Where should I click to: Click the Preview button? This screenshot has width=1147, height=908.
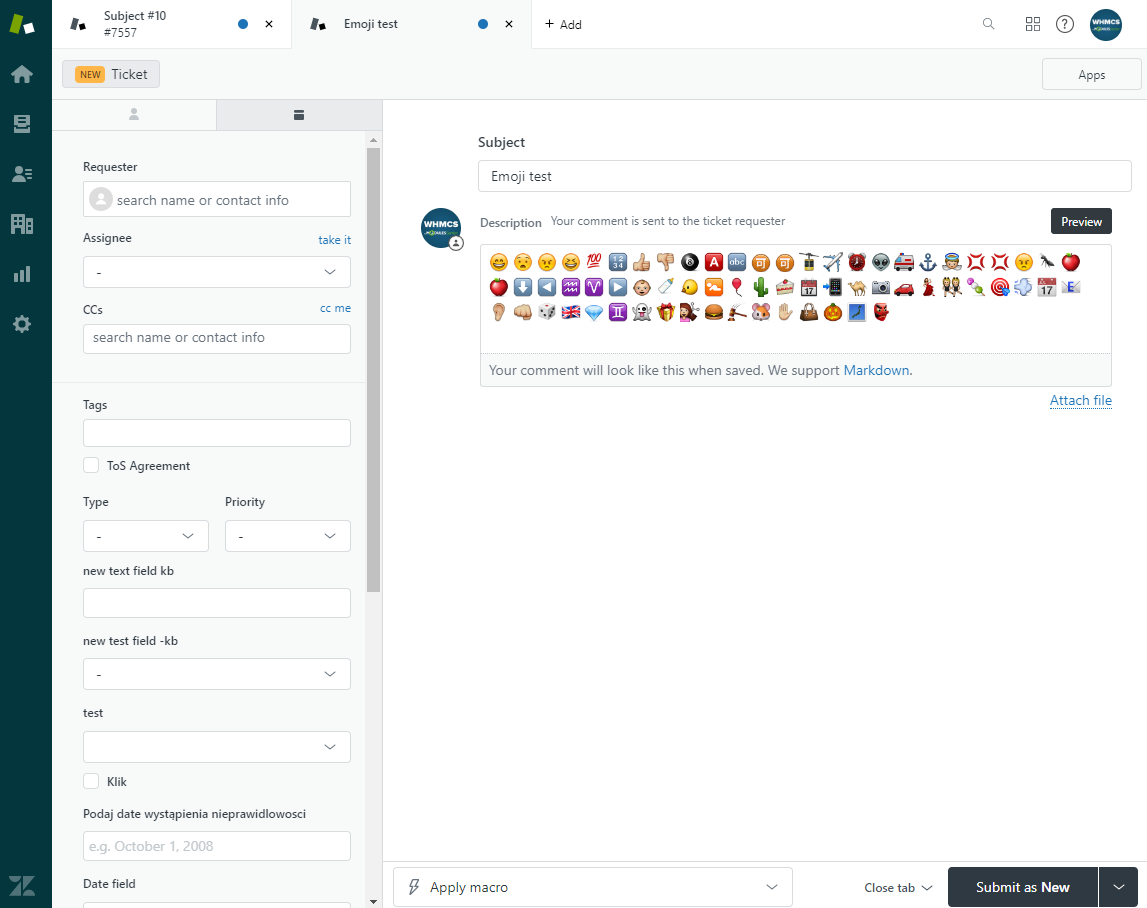pyautogui.click(x=1081, y=222)
